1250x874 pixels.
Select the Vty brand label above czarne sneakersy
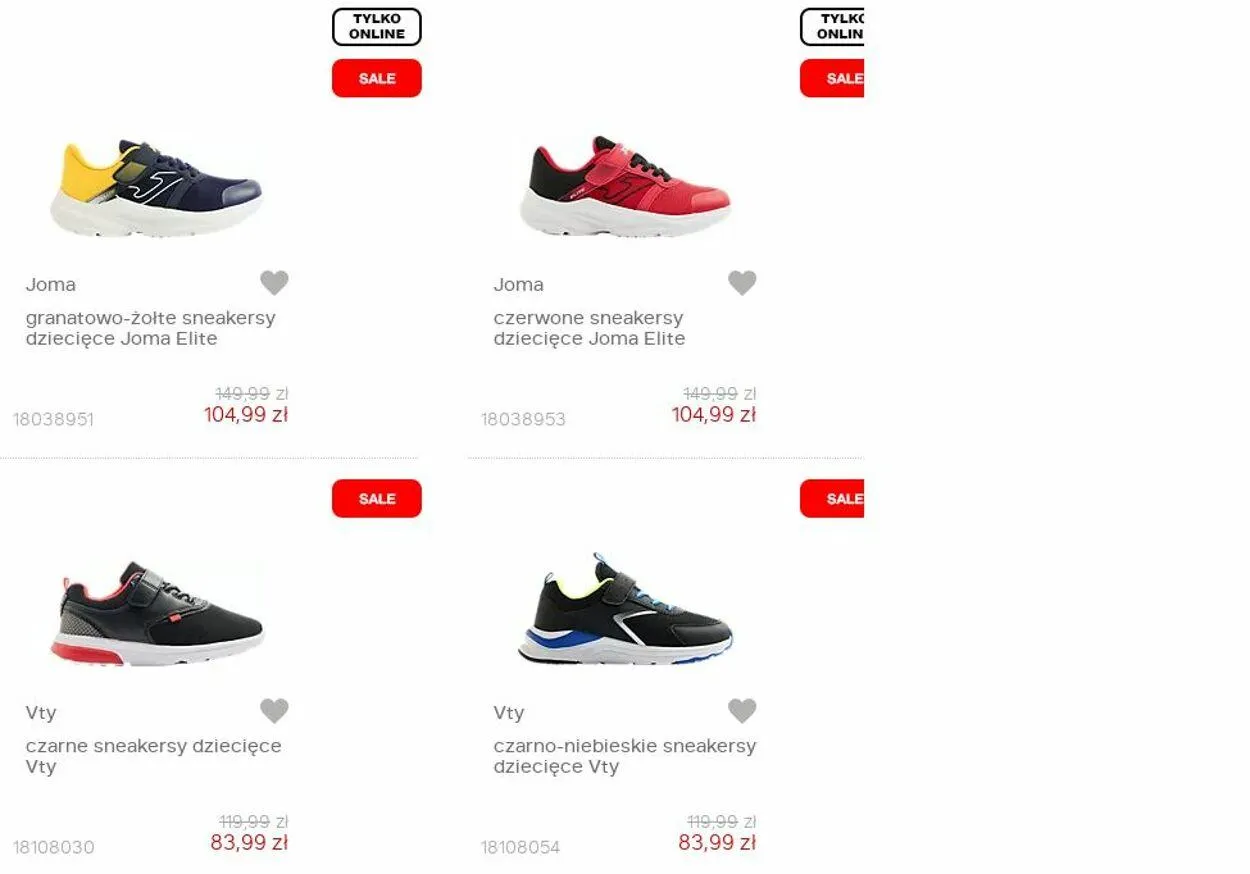[41, 712]
